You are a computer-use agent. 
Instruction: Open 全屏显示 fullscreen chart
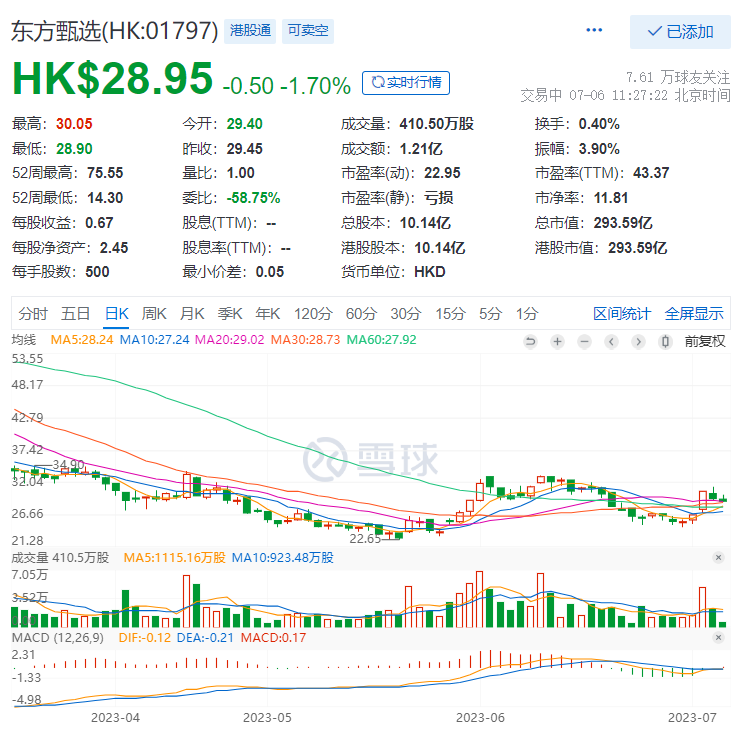coord(694,314)
